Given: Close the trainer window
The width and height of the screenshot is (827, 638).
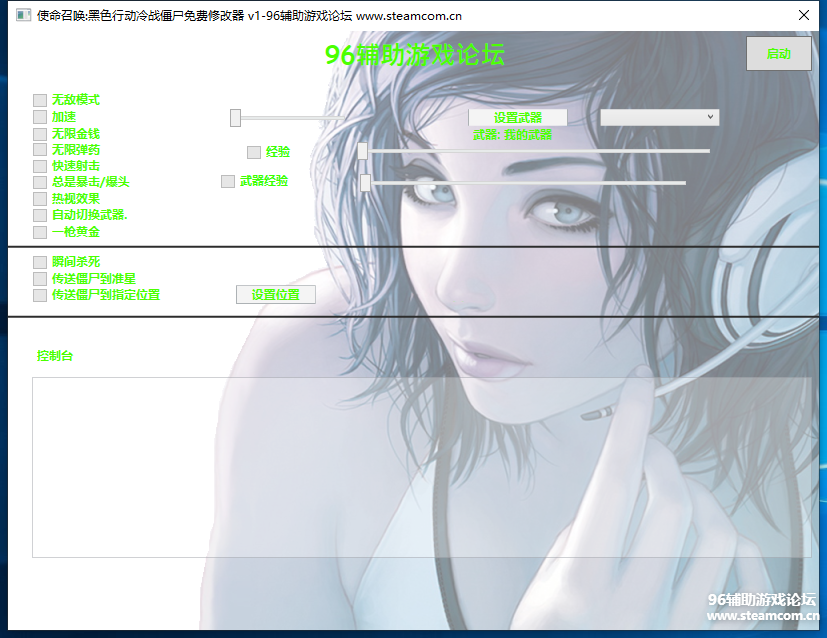Looking at the screenshot, I should pos(803,16).
